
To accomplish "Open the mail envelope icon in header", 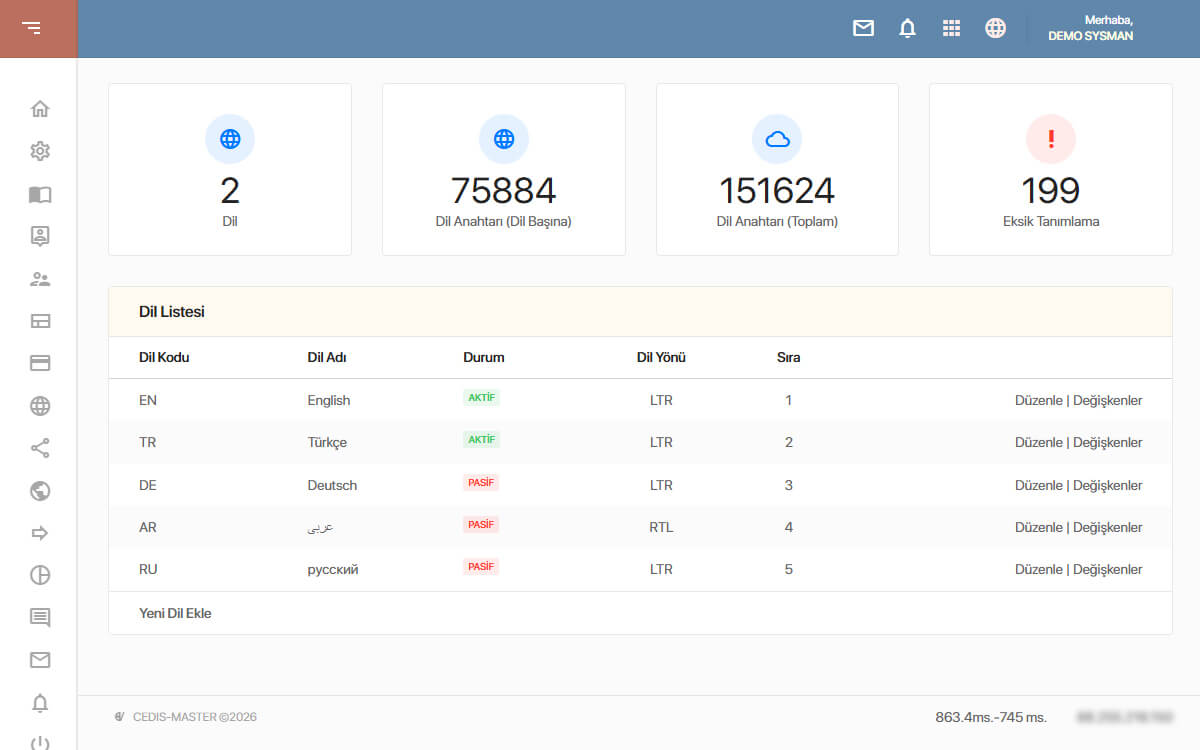I will (x=863, y=28).
